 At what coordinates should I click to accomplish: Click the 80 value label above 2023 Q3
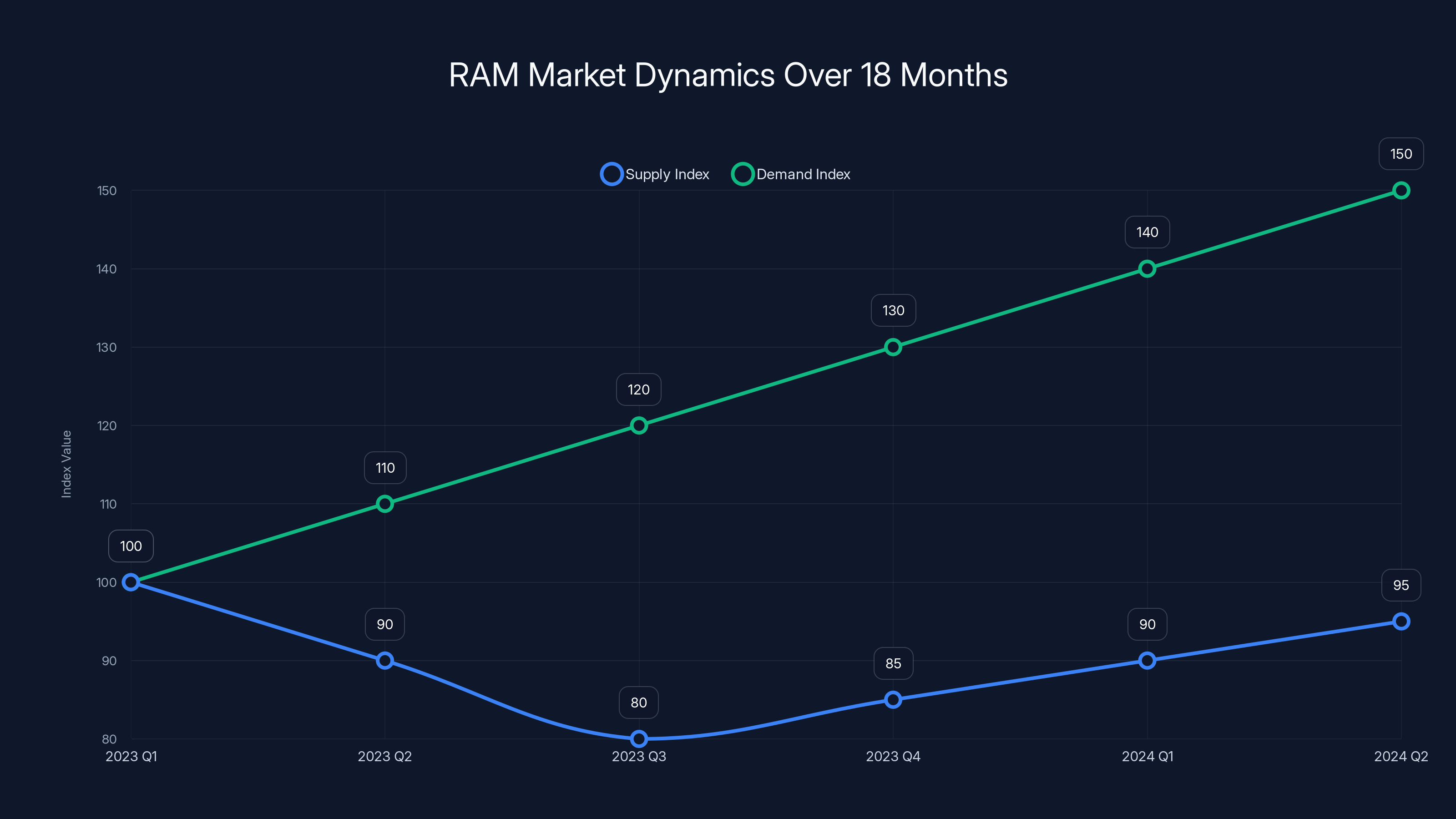[639, 703]
